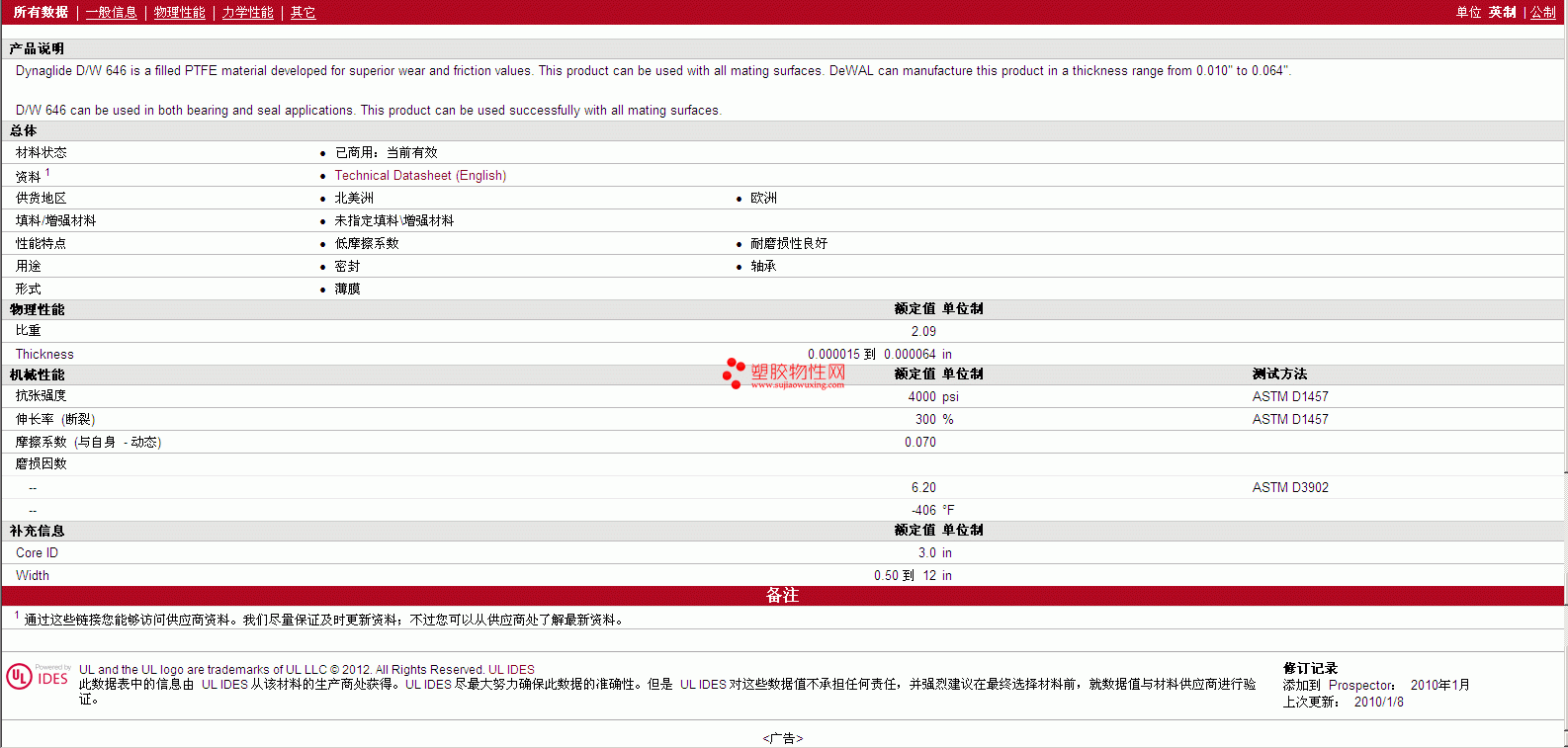
Task: Select the 摩擦系数 (与自身 - 动态) label
Action: tap(88, 442)
